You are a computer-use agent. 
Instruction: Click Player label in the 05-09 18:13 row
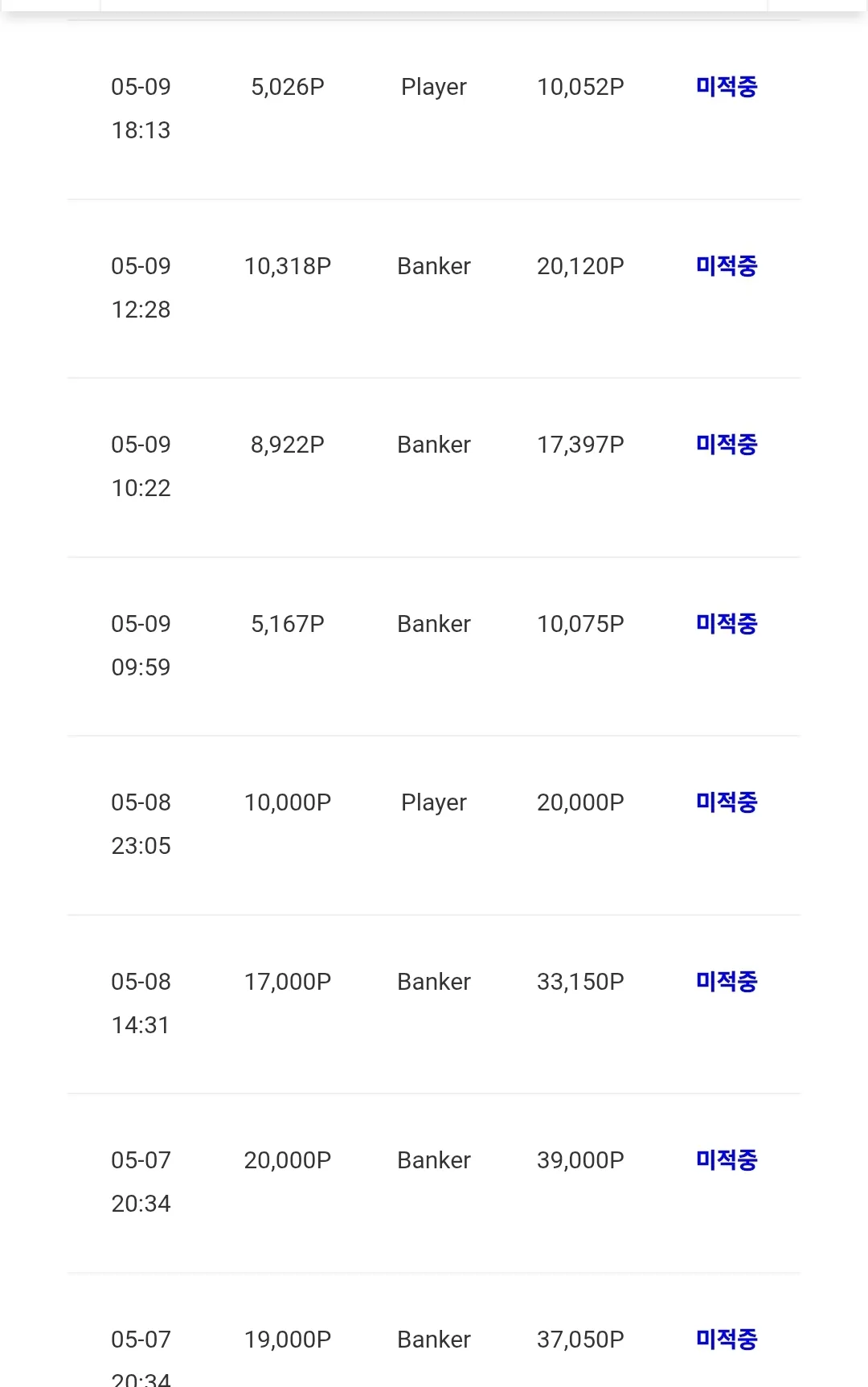434,88
